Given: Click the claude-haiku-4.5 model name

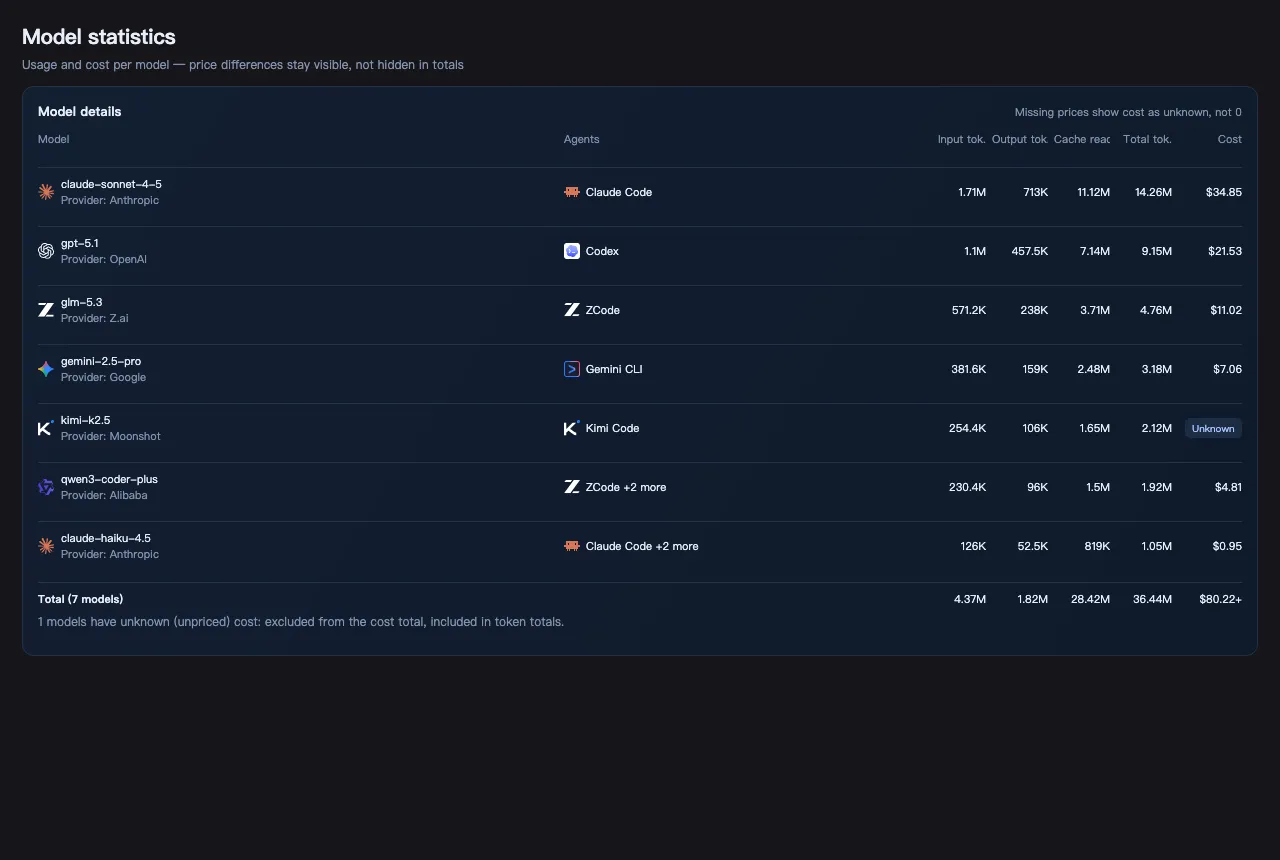Looking at the screenshot, I should tap(106, 538).
